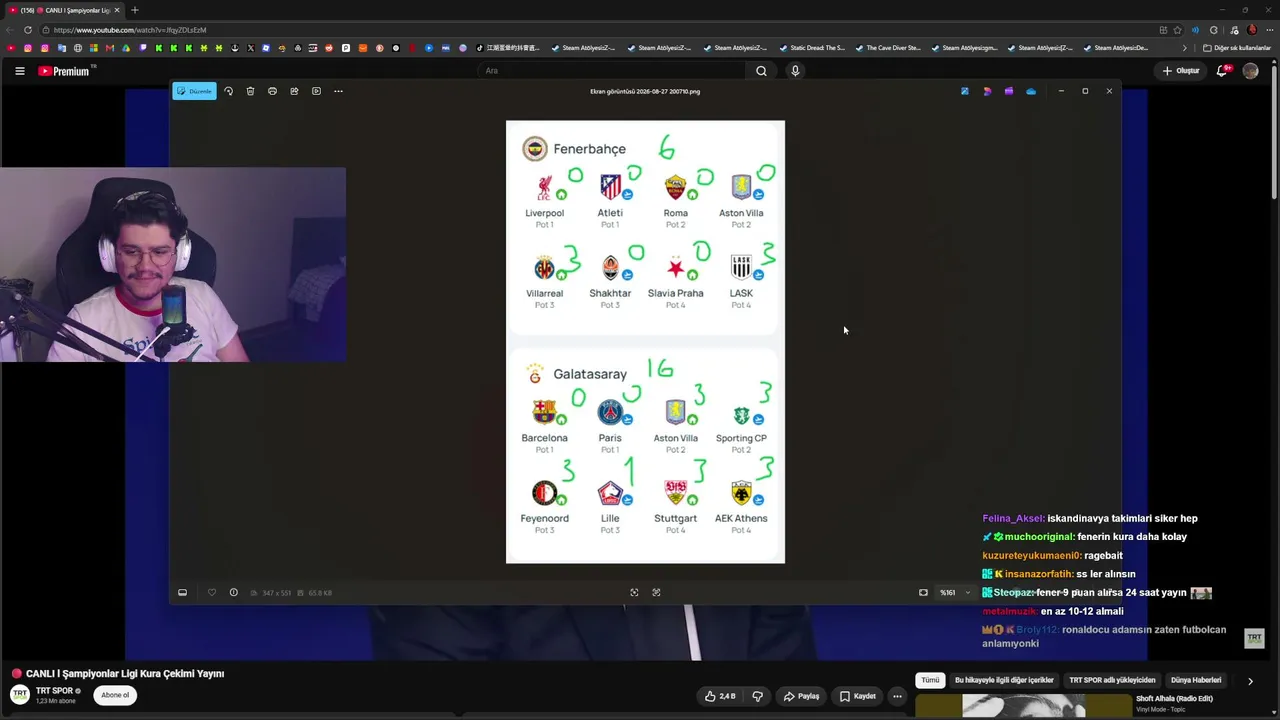Toggle the filmstrip at Photos bottom-left
This screenshot has height=720, width=1280.
click(x=182, y=592)
